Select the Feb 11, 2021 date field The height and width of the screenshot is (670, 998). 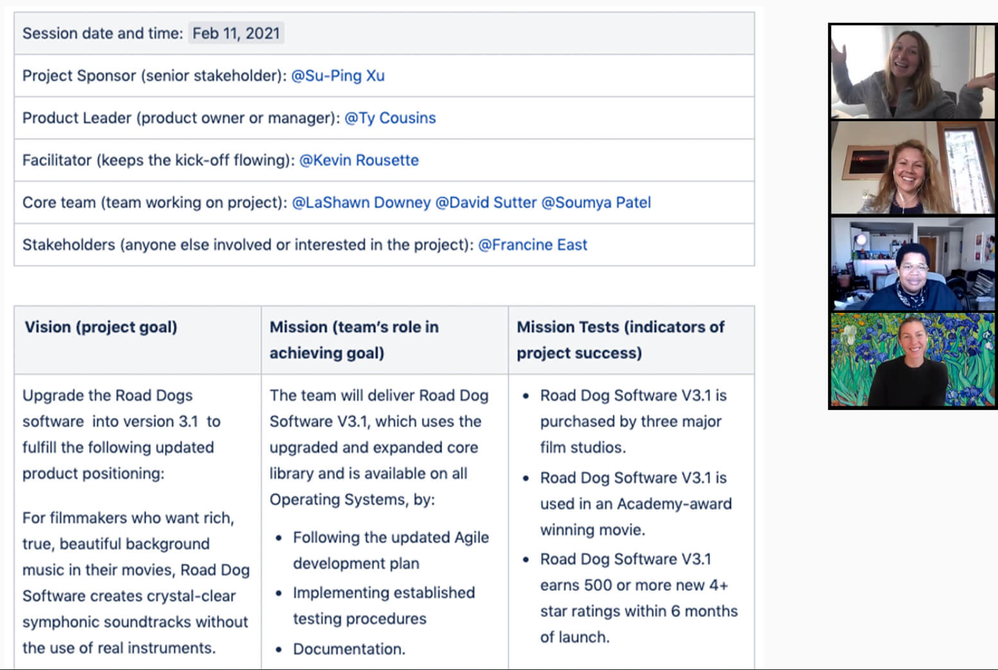click(236, 33)
